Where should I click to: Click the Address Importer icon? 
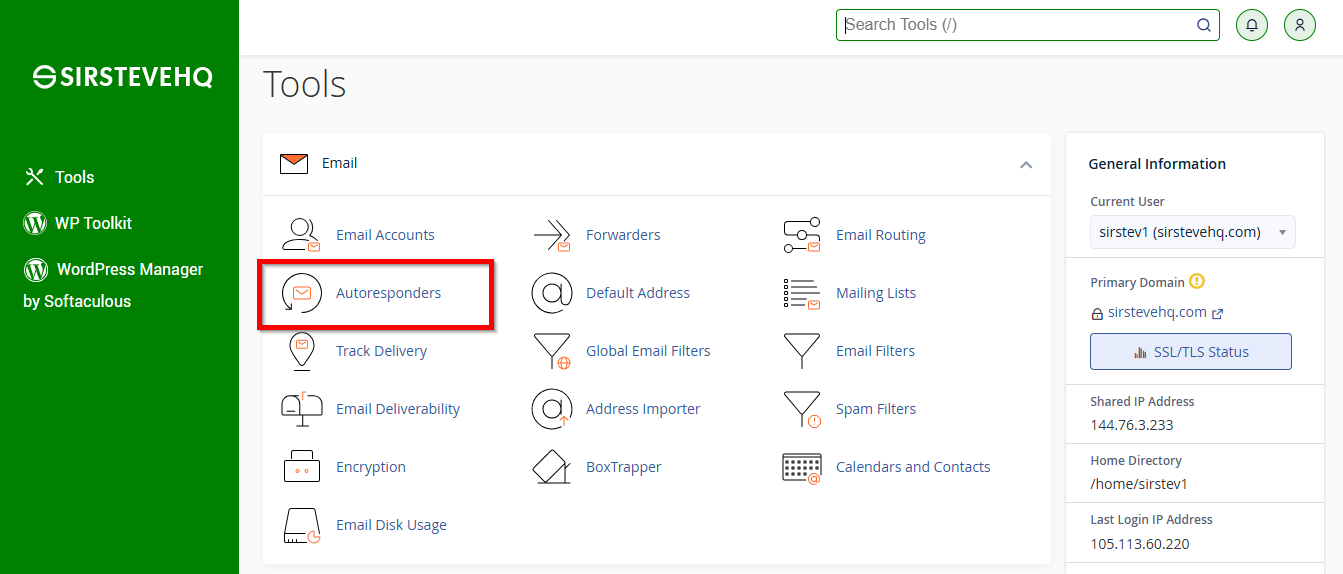[x=551, y=409]
